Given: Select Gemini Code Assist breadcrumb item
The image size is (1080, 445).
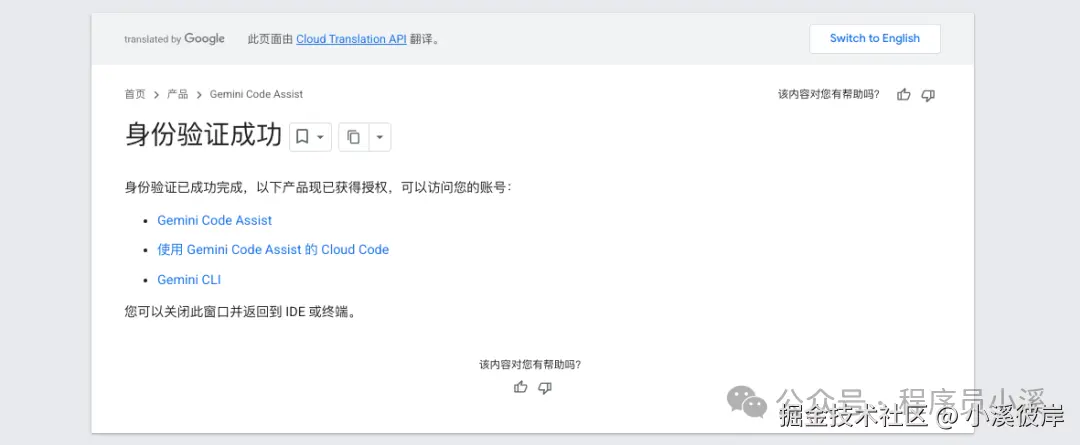Looking at the screenshot, I should [256, 94].
